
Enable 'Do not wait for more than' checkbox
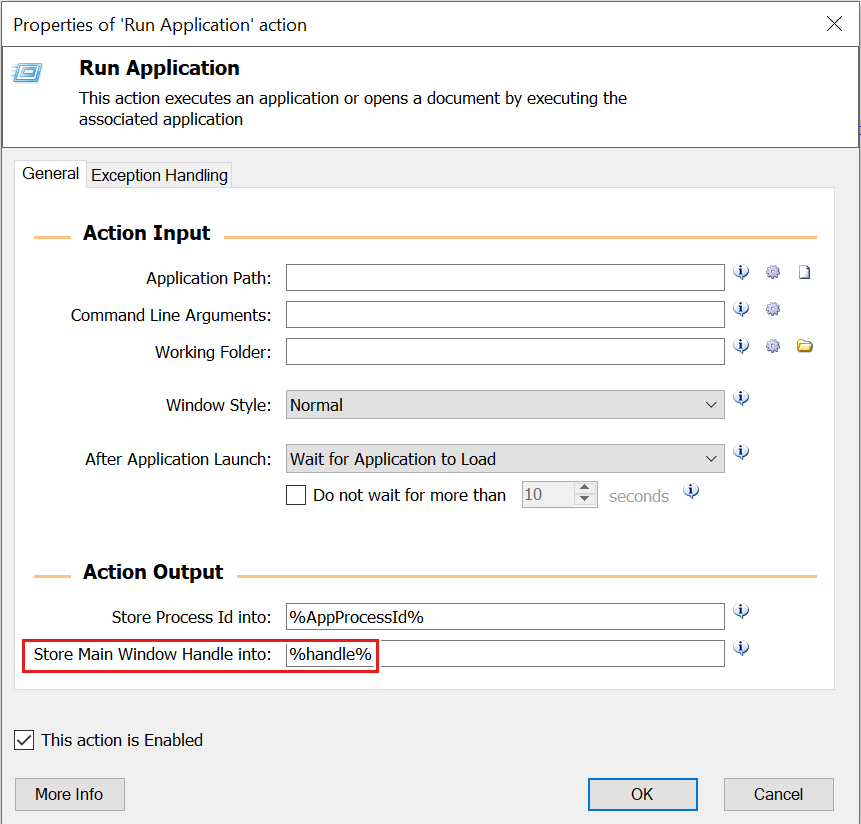click(296, 495)
